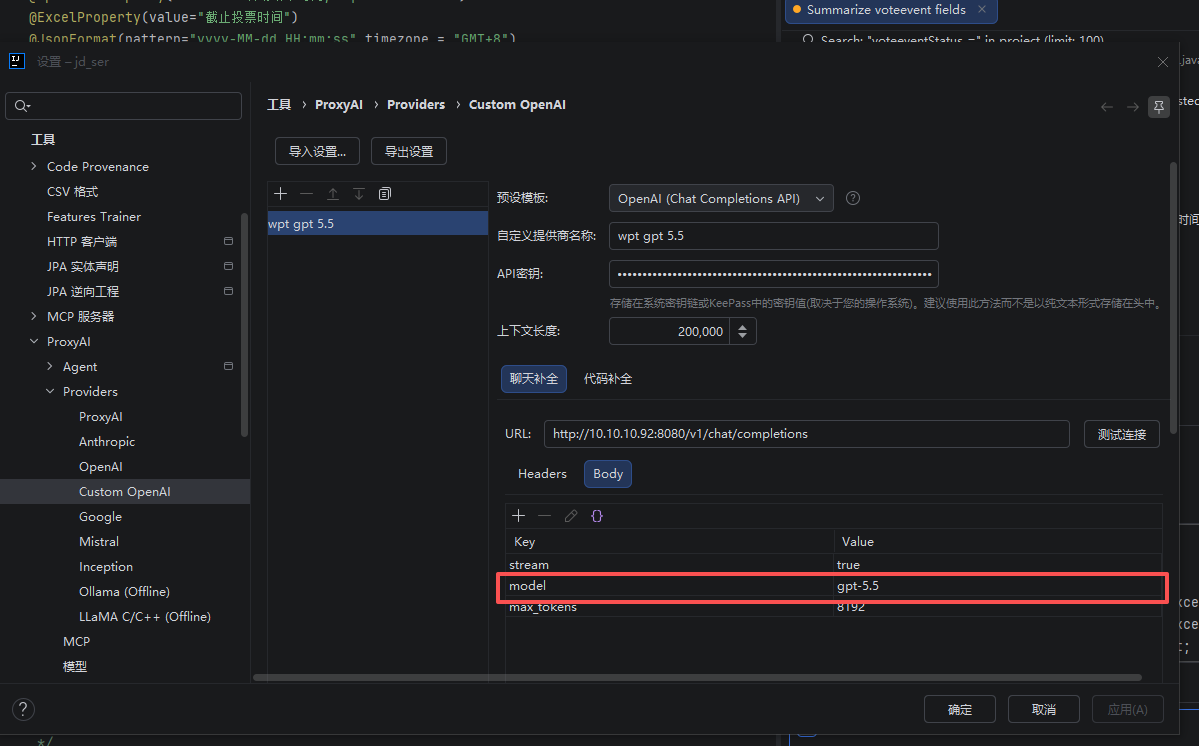Open the 预设模板 OpenAI template dropdown
Viewport: 1199px width, 746px height.
(x=721, y=199)
